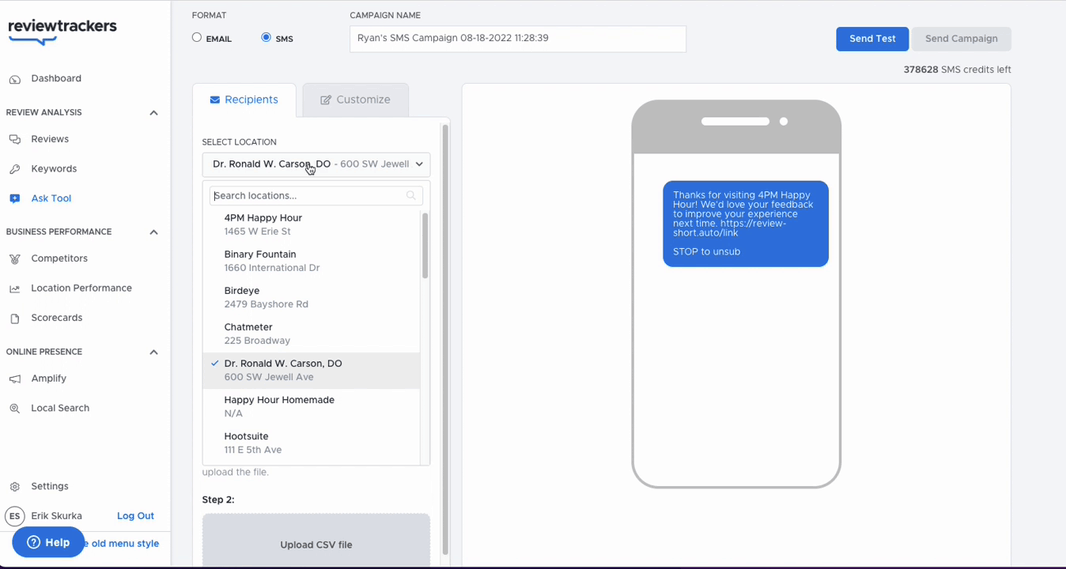The image size is (1066, 569).
Task: Select Dr. Ronald W. Carson, DO location
Action: (x=311, y=370)
